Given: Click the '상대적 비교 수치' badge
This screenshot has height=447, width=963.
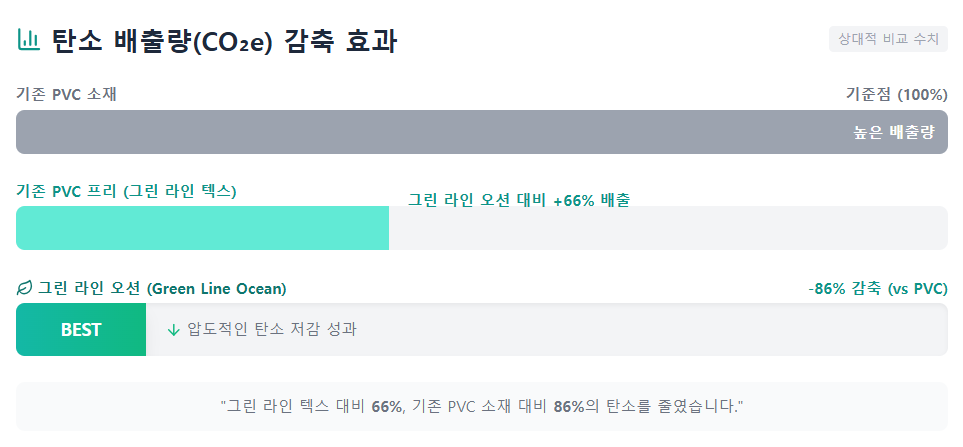Looking at the screenshot, I should click(x=888, y=39).
